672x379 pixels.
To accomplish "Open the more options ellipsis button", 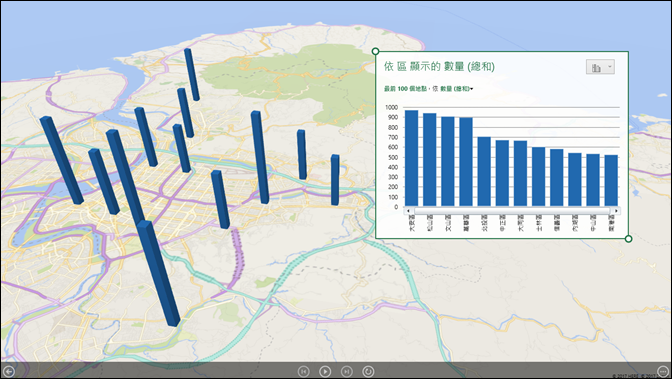I will pyautogui.click(x=663, y=371).
